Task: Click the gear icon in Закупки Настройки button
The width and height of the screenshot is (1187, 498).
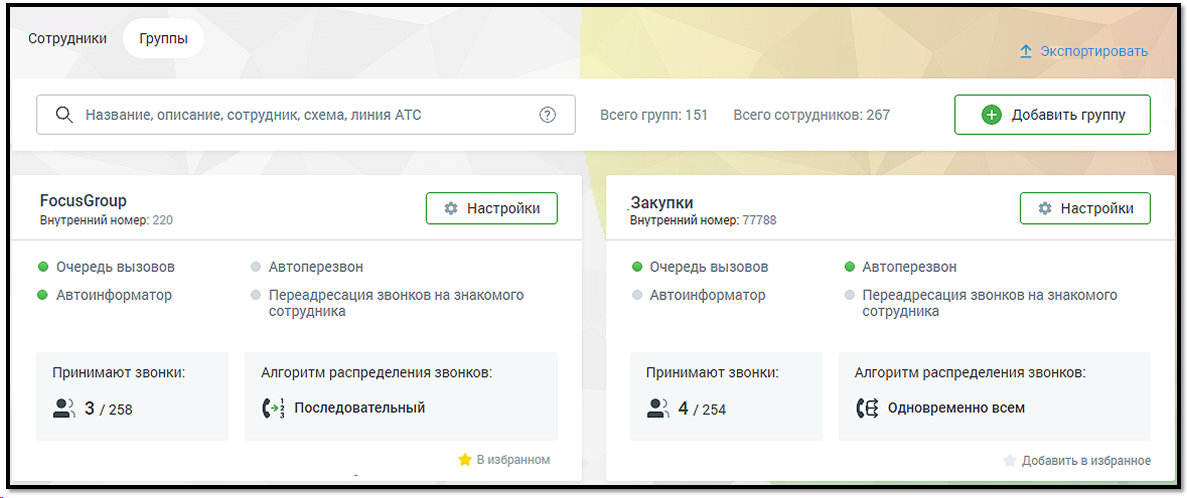Action: (1045, 208)
